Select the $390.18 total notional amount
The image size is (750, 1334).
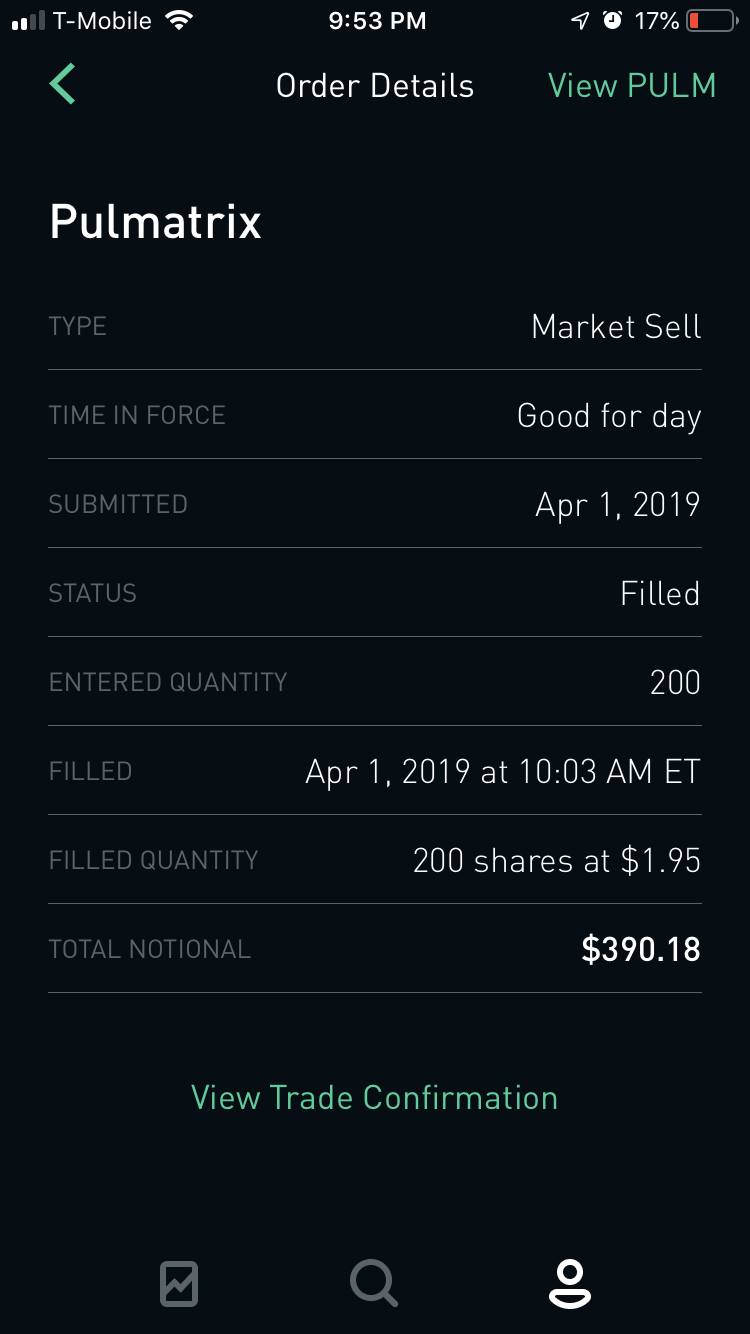point(641,949)
